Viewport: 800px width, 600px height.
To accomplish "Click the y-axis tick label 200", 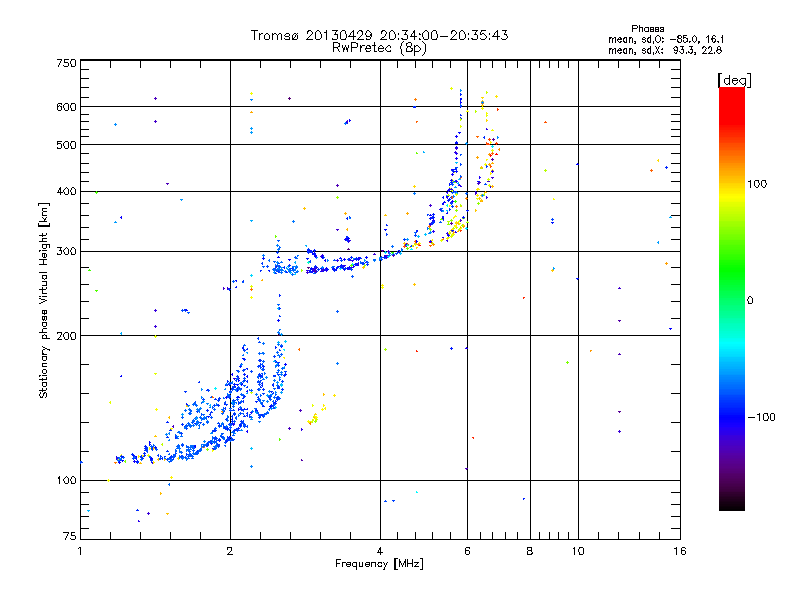I will 66,336.
